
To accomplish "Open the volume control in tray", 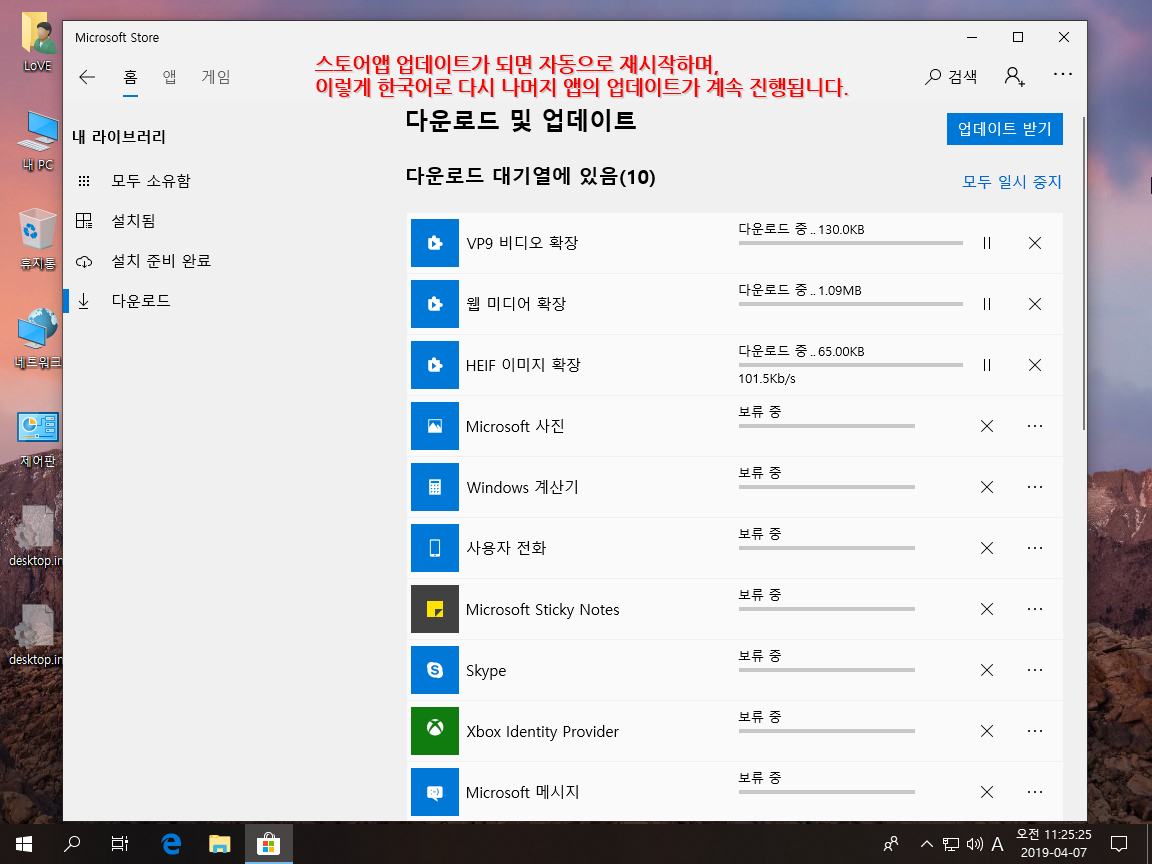I will [974, 844].
